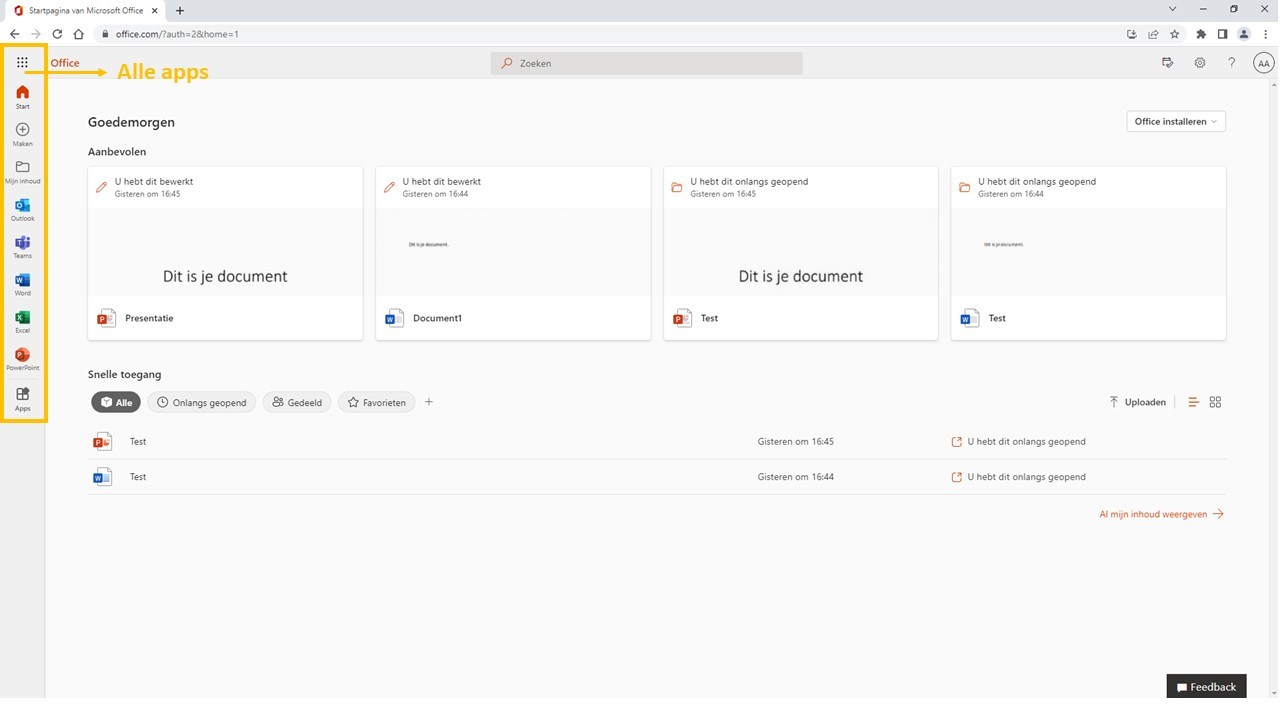Open the Presentatie recommended card
Image resolution: width=1280 pixels, height=720 pixels.
click(226, 254)
